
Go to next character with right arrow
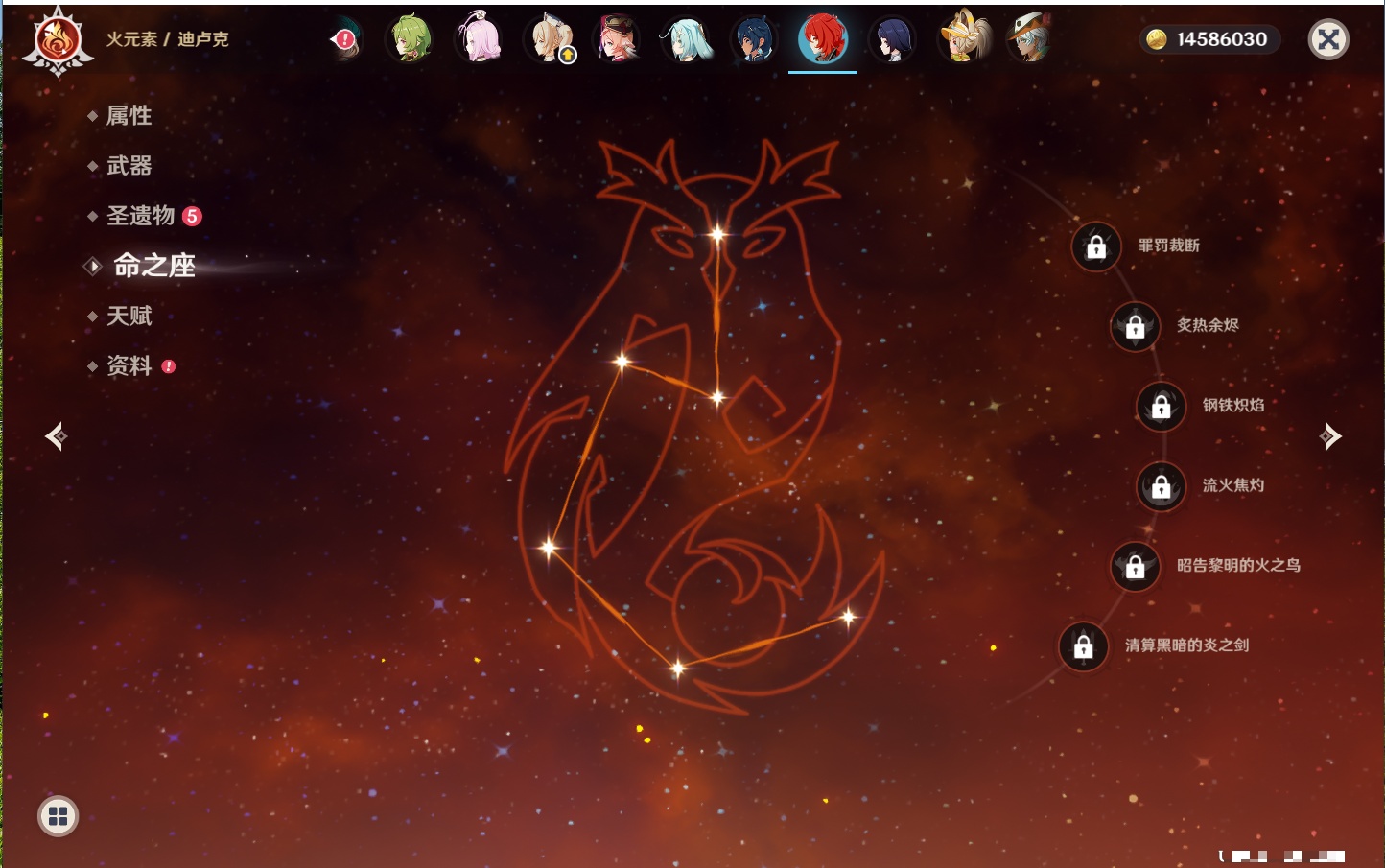(1330, 436)
